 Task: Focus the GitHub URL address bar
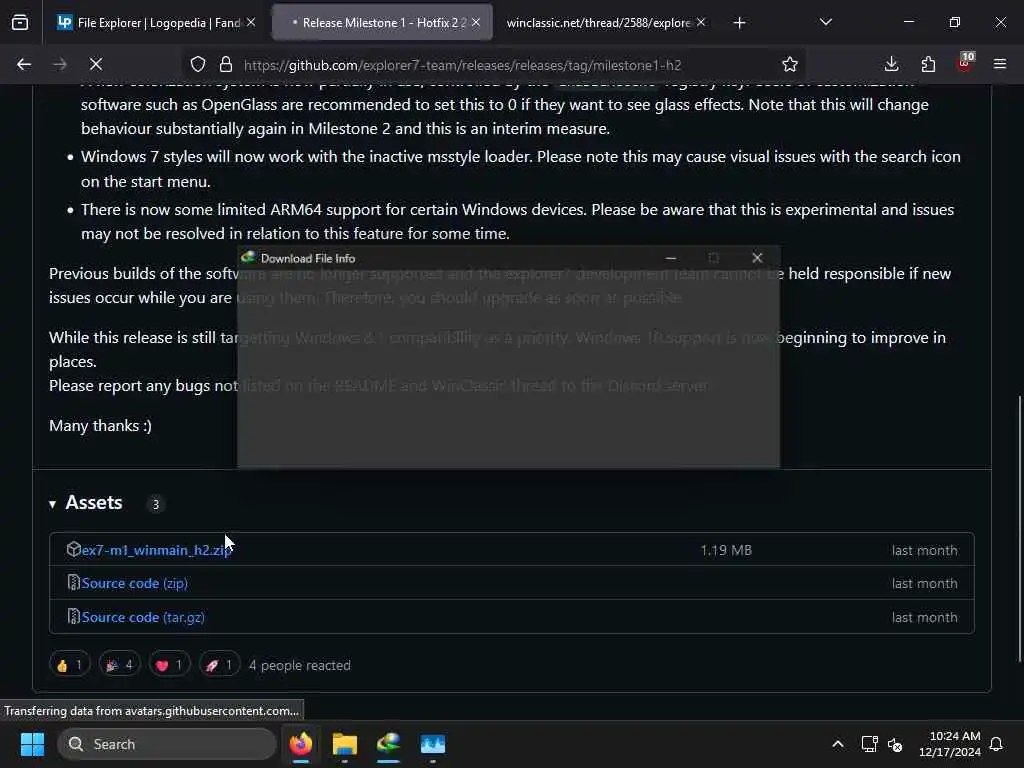tap(462, 65)
